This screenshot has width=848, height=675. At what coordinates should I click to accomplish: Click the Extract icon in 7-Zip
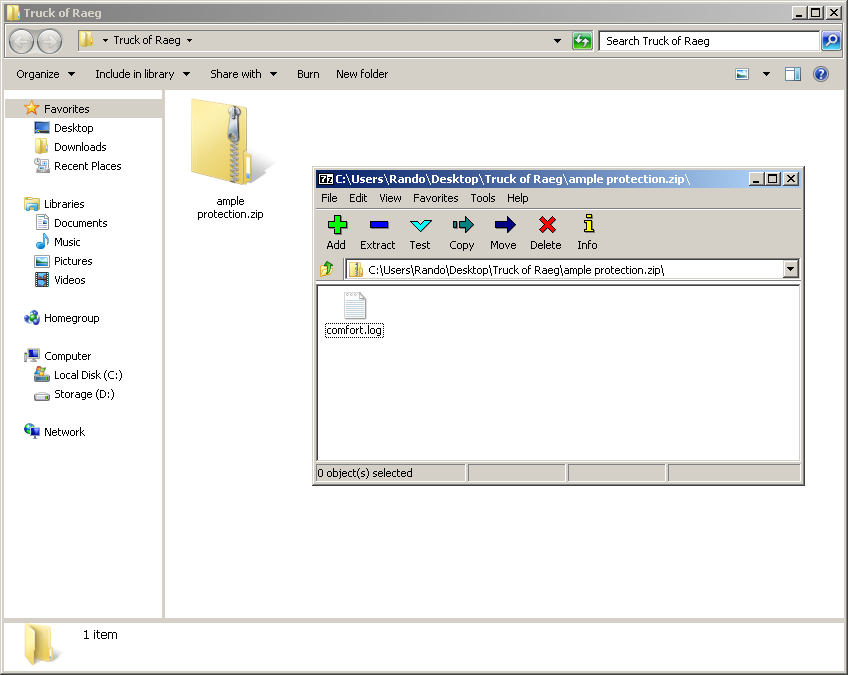click(378, 232)
